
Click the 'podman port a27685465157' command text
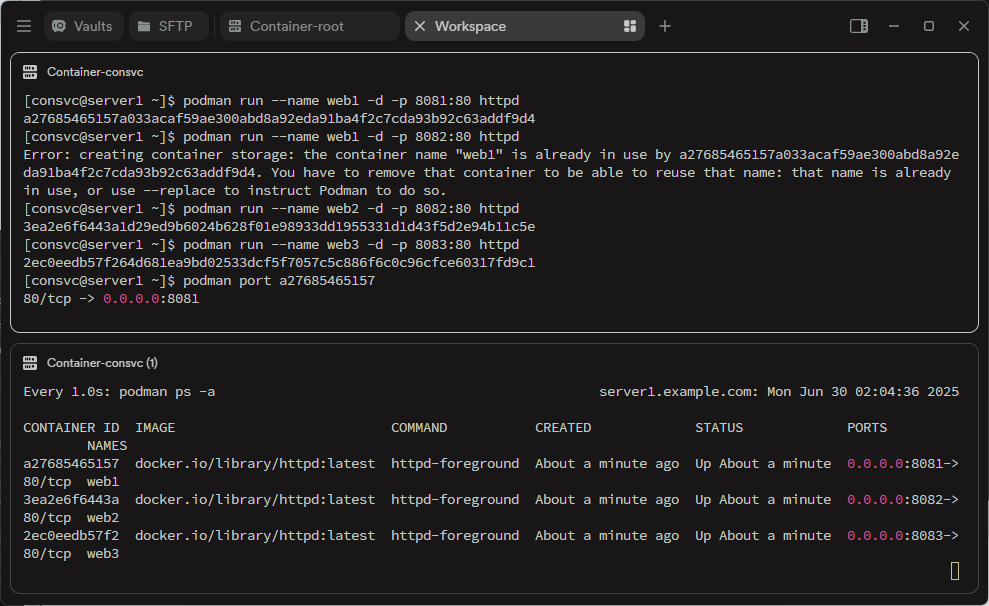click(279, 281)
